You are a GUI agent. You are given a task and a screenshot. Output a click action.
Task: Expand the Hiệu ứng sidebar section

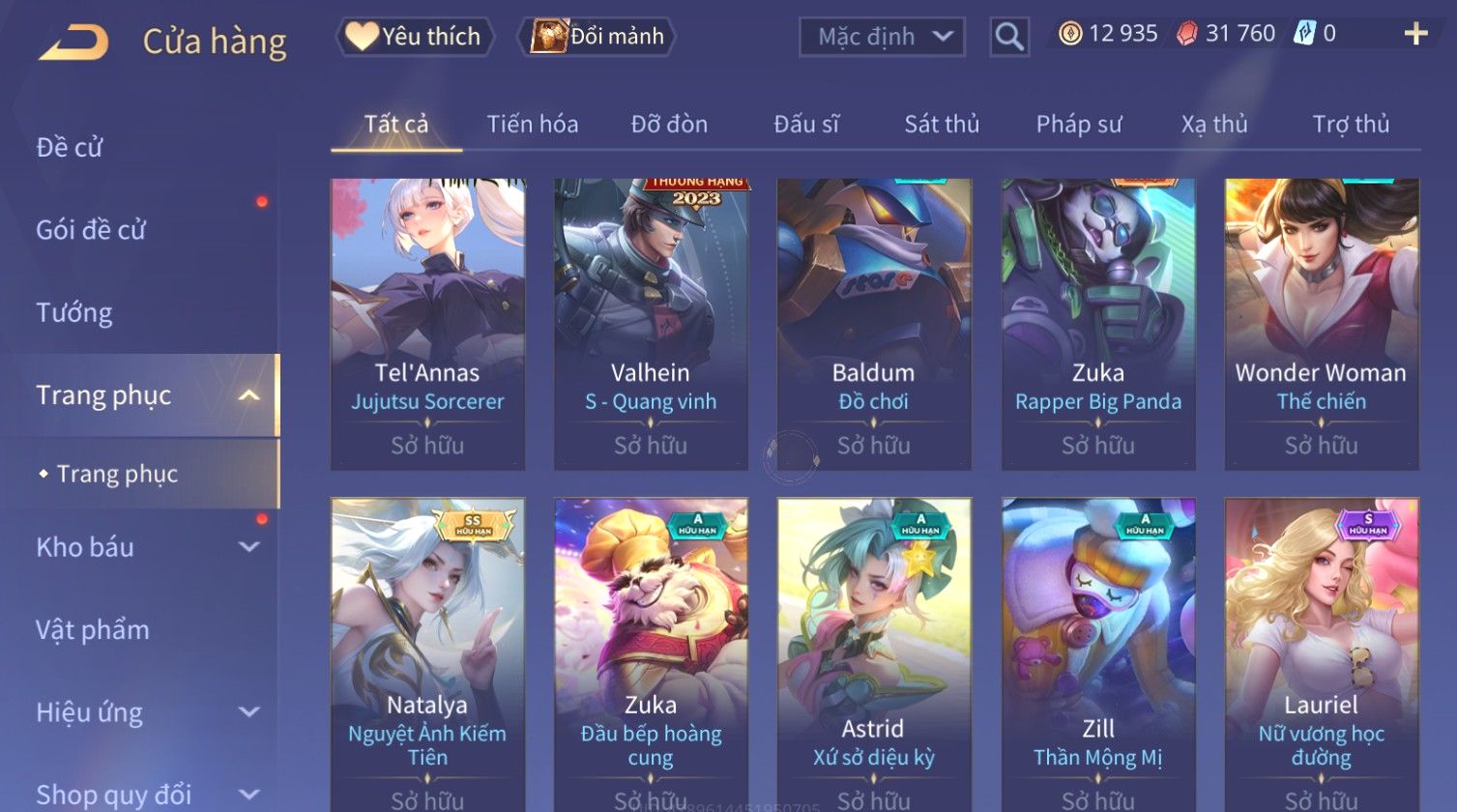[249, 712]
